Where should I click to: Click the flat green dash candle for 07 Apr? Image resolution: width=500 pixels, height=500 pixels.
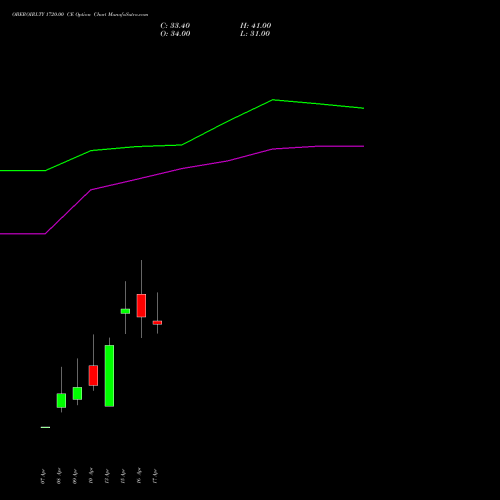point(45,427)
